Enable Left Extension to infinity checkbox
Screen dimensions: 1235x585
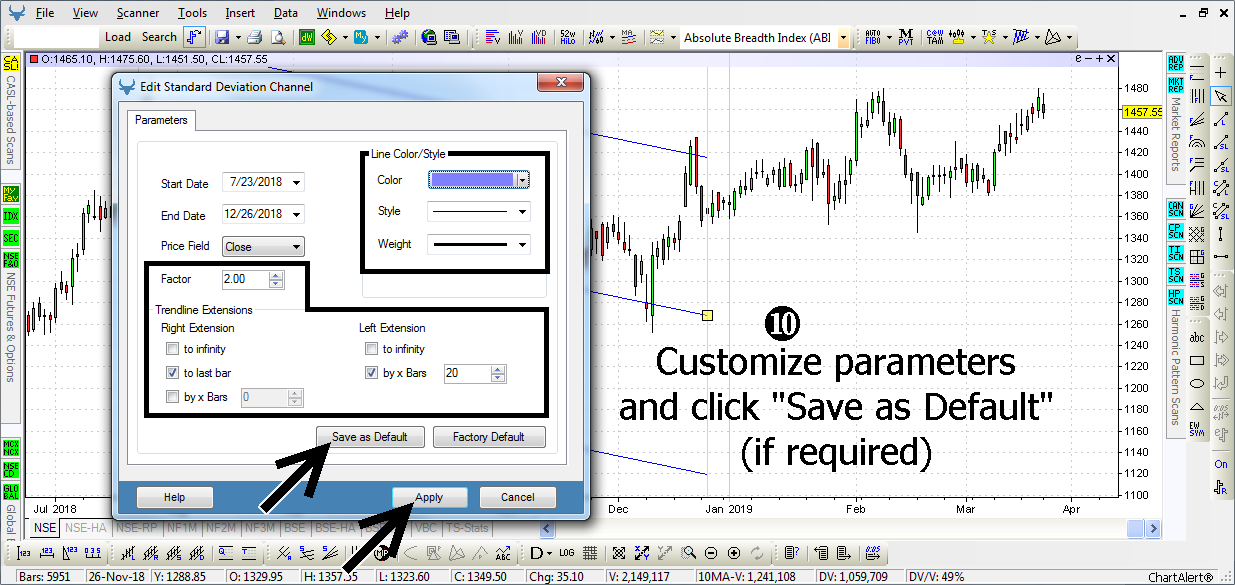coord(372,349)
